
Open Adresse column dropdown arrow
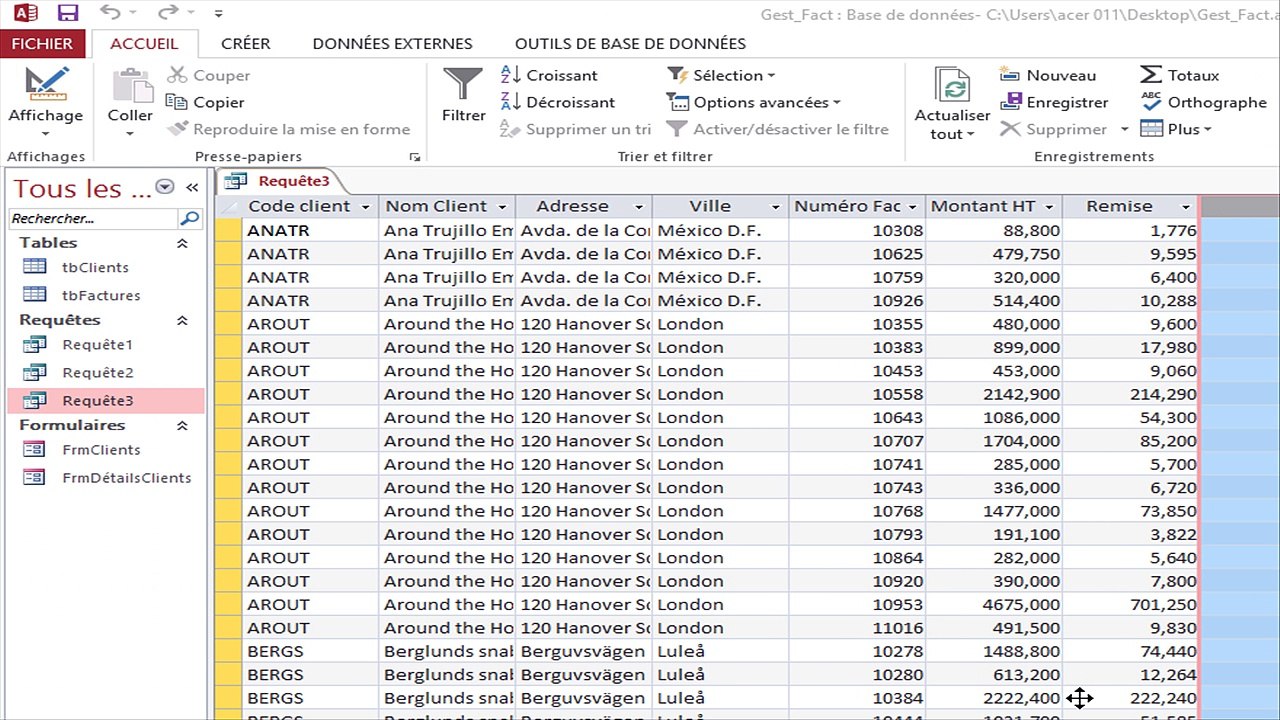coord(639,207)
